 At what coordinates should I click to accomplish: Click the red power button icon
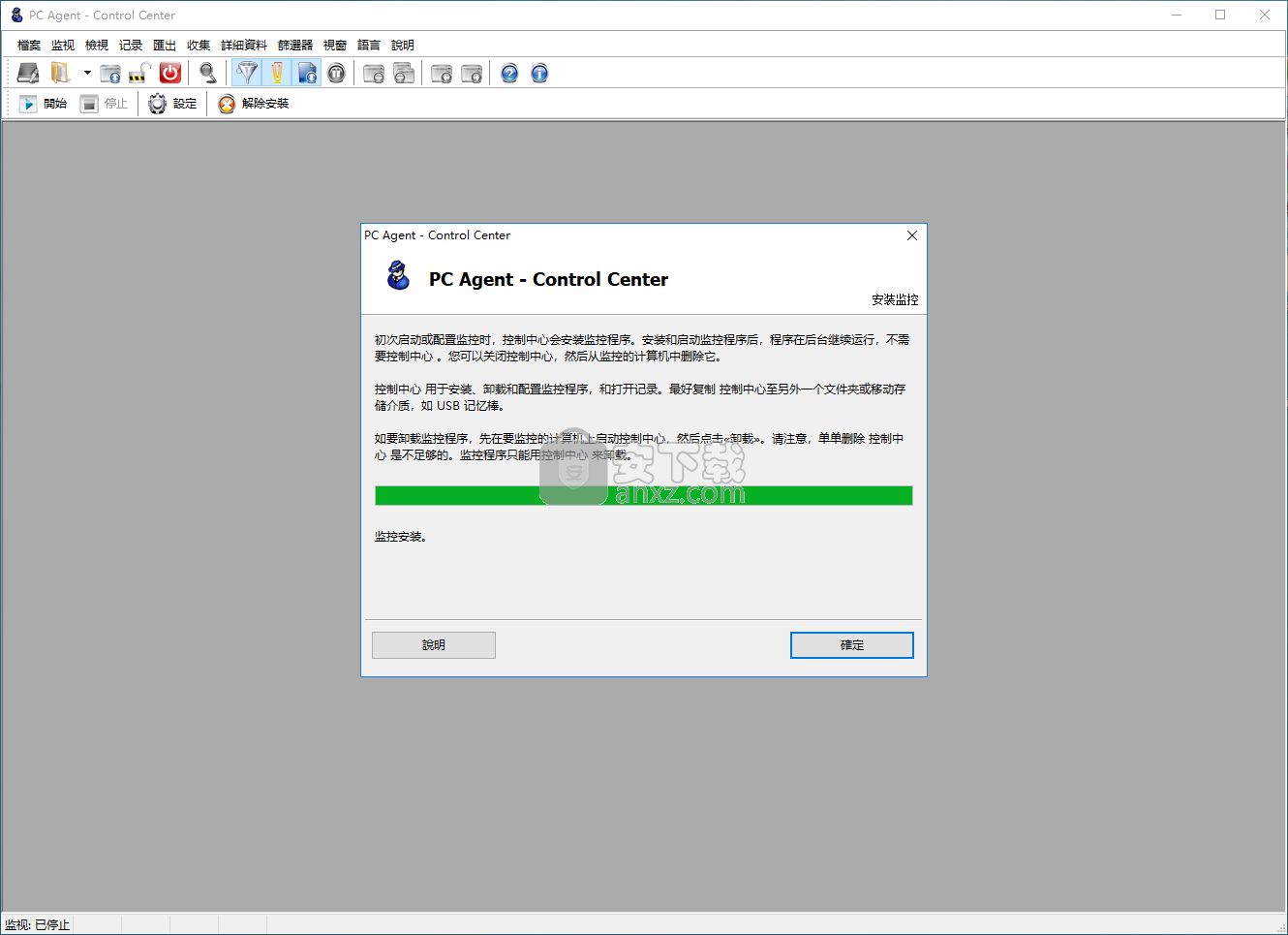(x=170, y=73)
